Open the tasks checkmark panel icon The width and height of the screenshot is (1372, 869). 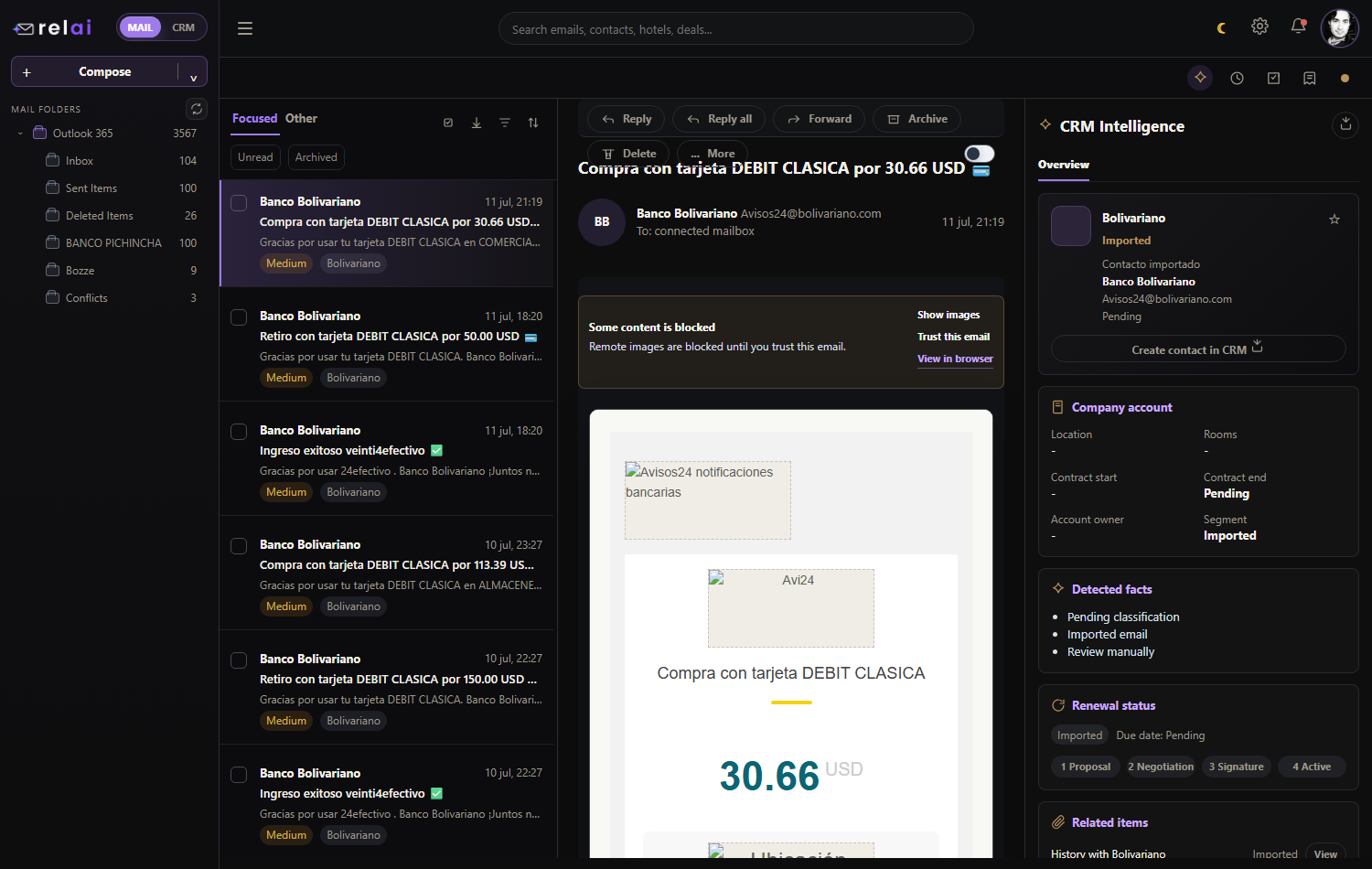point(1273,79)
